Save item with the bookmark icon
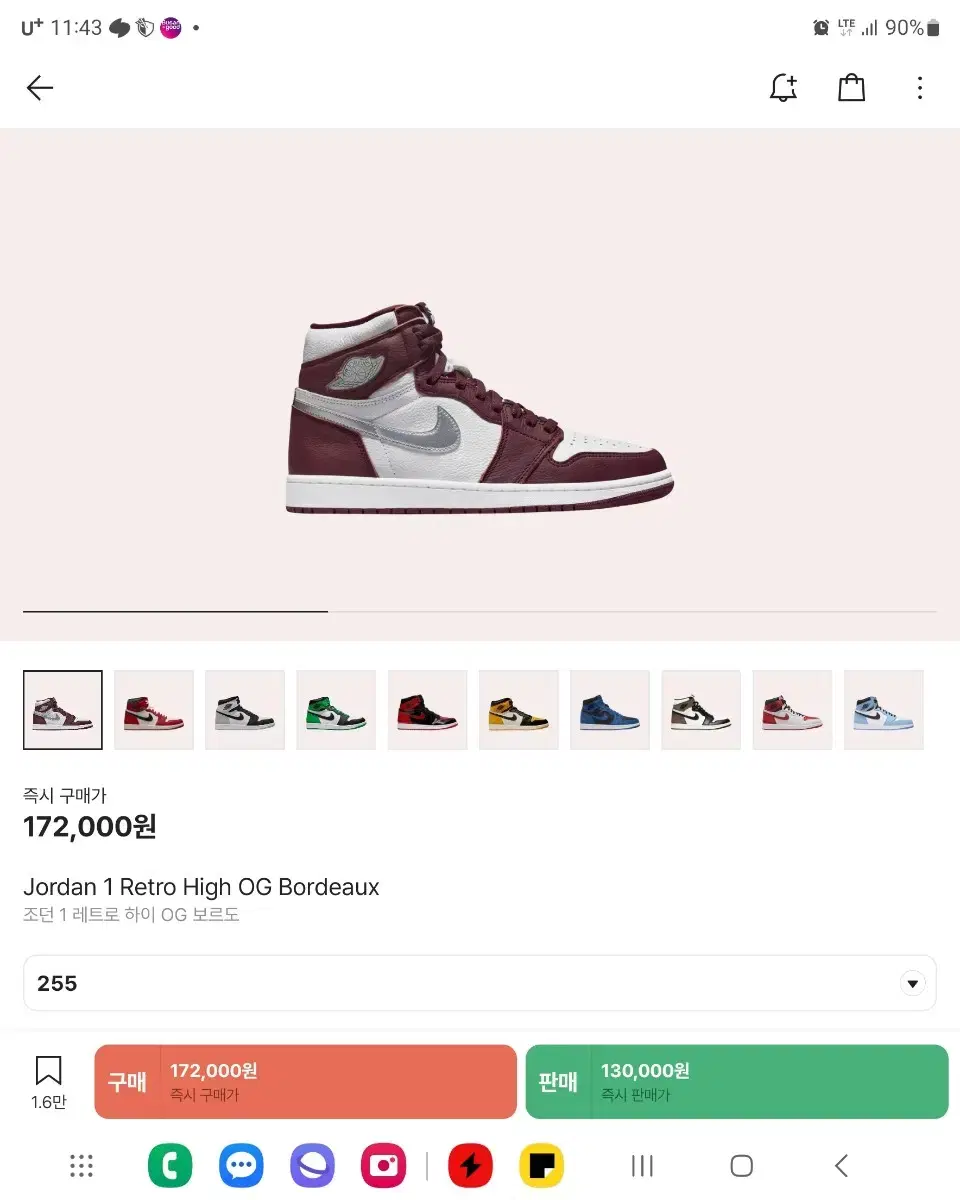Viewport: 960px width, 1200px height. pos(49,1069)
